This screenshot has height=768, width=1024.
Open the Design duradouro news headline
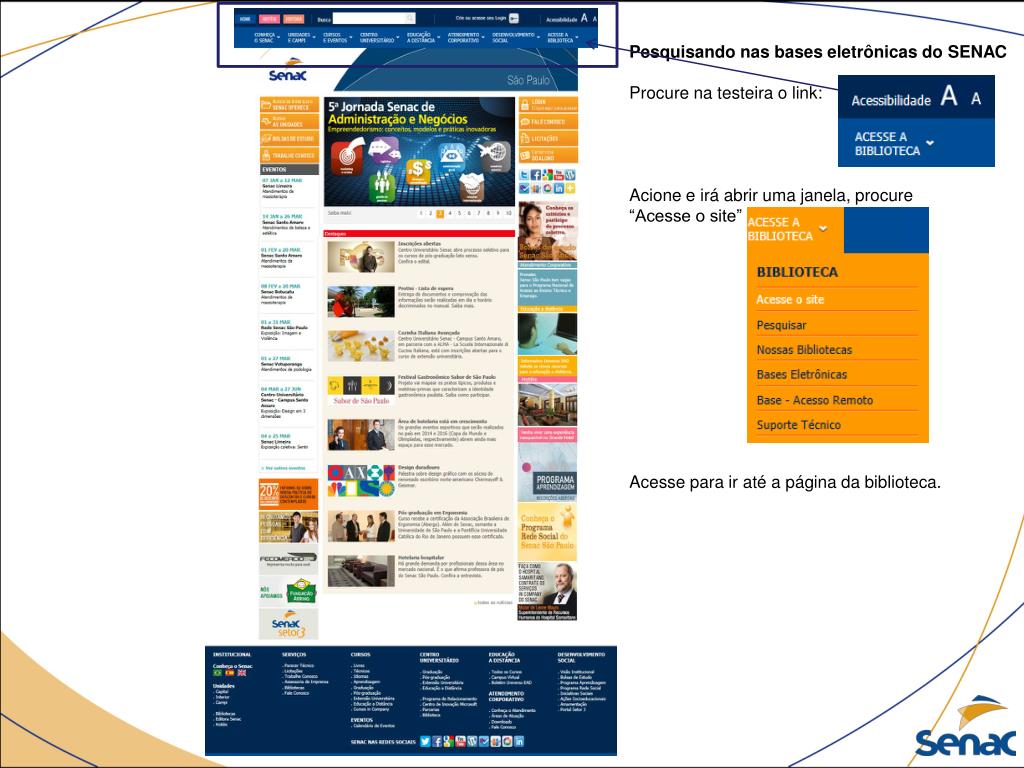tap(419, 468)
